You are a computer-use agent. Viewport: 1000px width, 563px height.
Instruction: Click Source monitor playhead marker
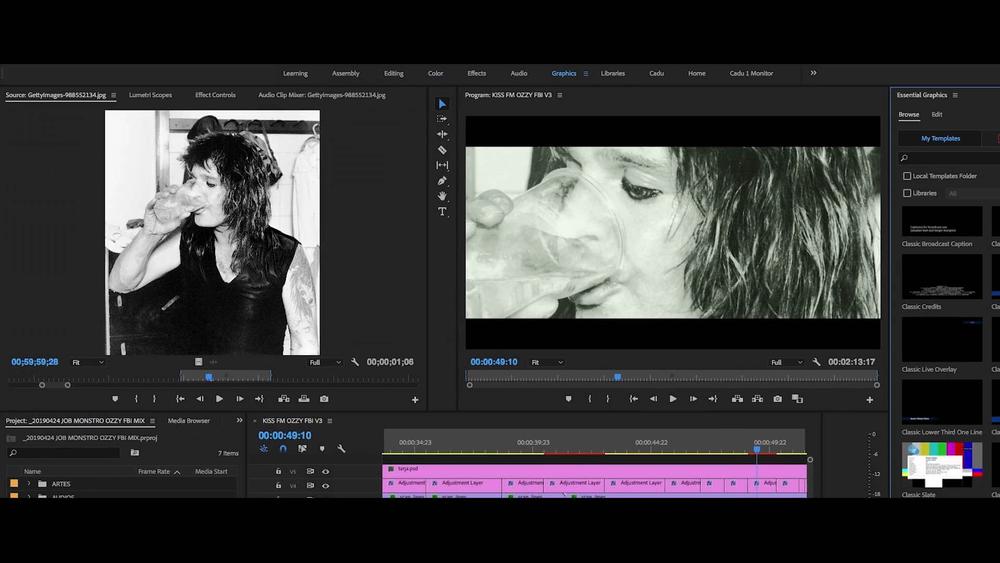pyautogui.click(x=209, y=377)
